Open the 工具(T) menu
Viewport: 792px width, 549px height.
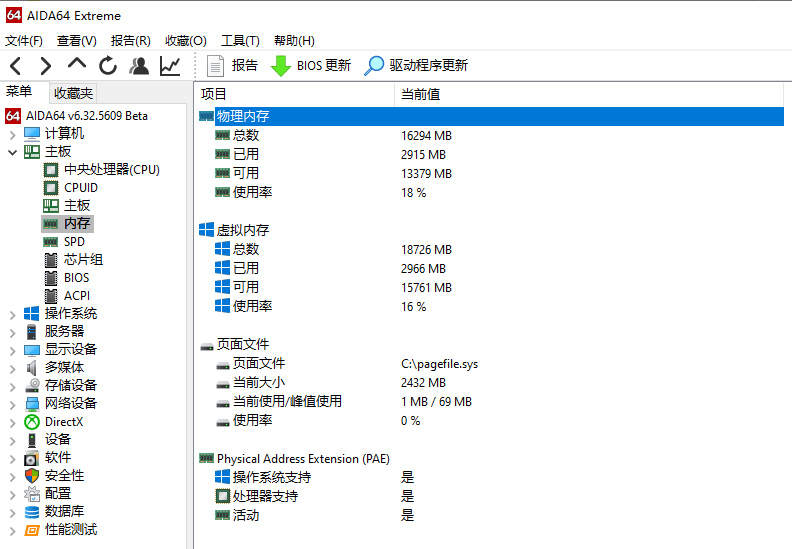(x=240, y=41)
